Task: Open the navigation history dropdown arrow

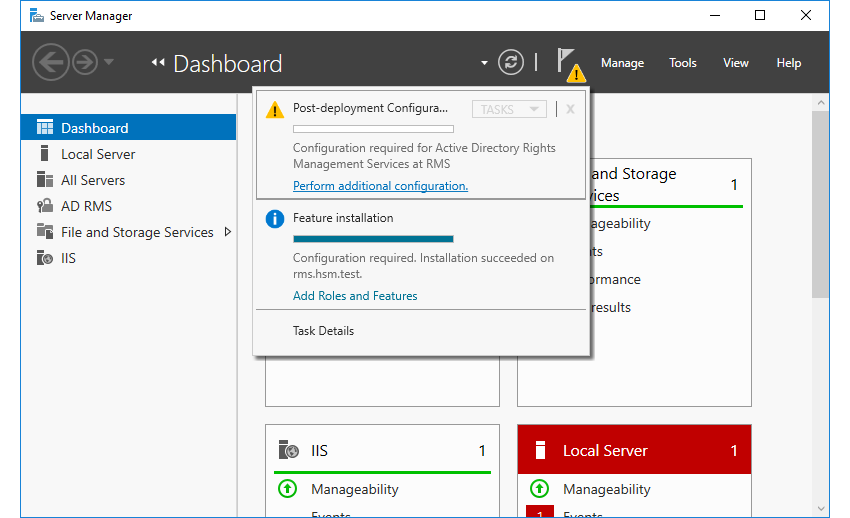Action: click(x=109, y=62)
